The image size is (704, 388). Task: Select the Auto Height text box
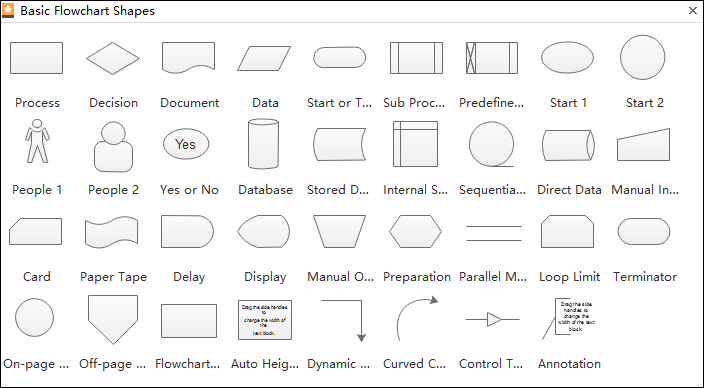(x=265, y=320)
